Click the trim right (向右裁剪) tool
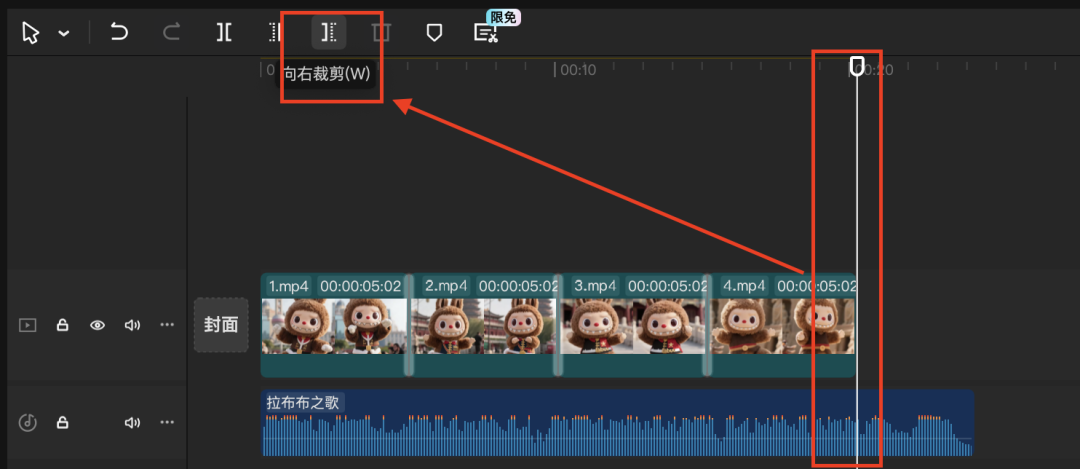The height and width of the screenshot is (469, 1080). click(x=328, y=33)
